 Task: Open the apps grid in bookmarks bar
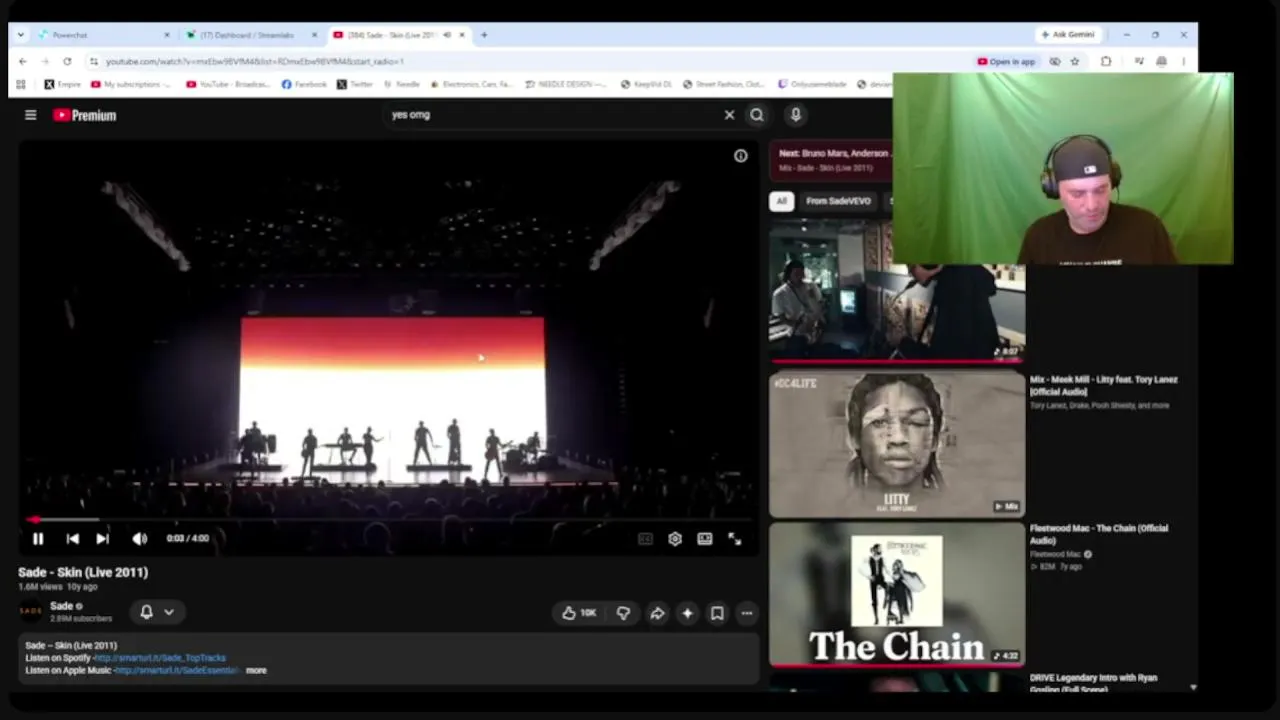tap(20, 85)
